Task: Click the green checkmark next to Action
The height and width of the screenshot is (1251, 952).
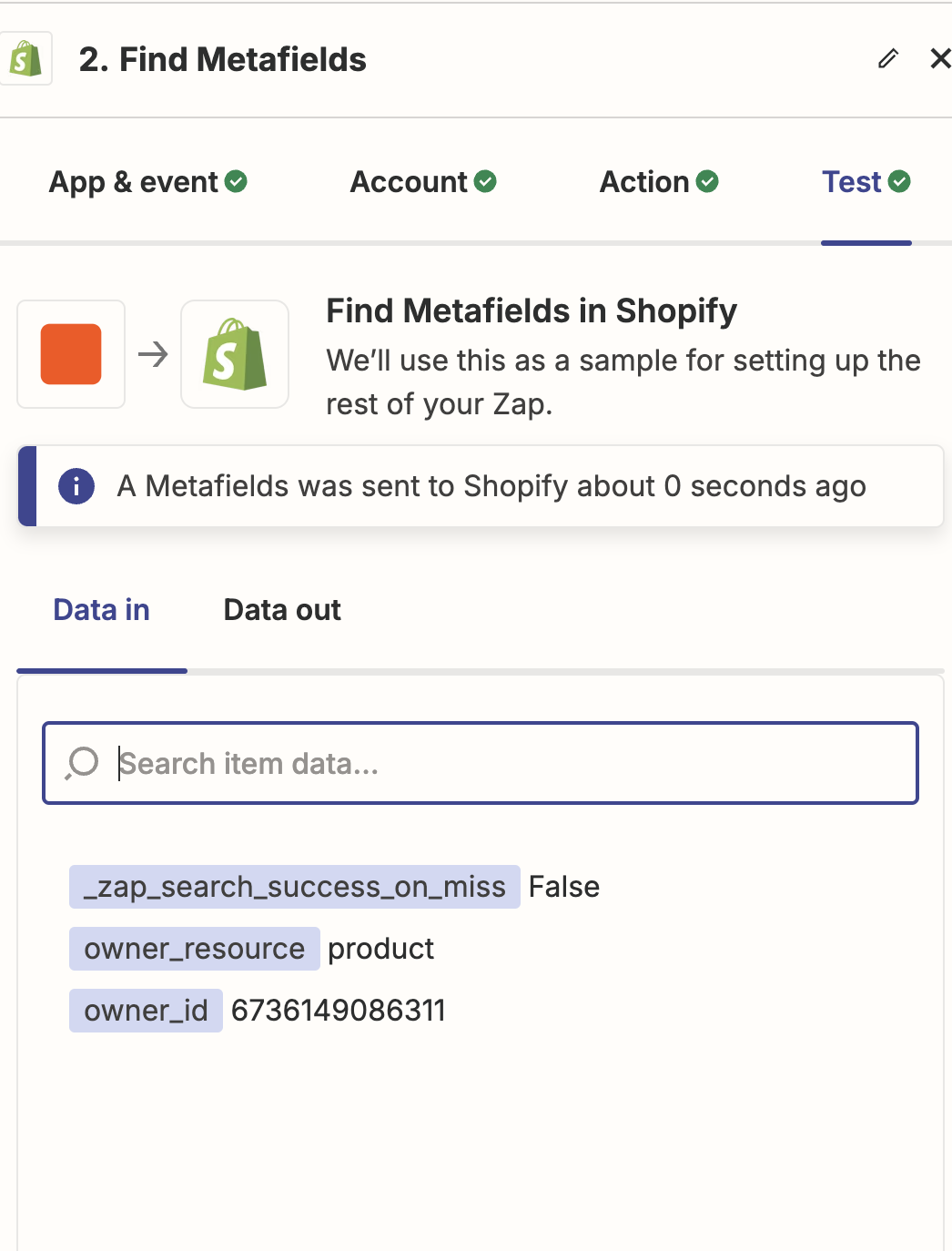Action: [x=707, y=182]
